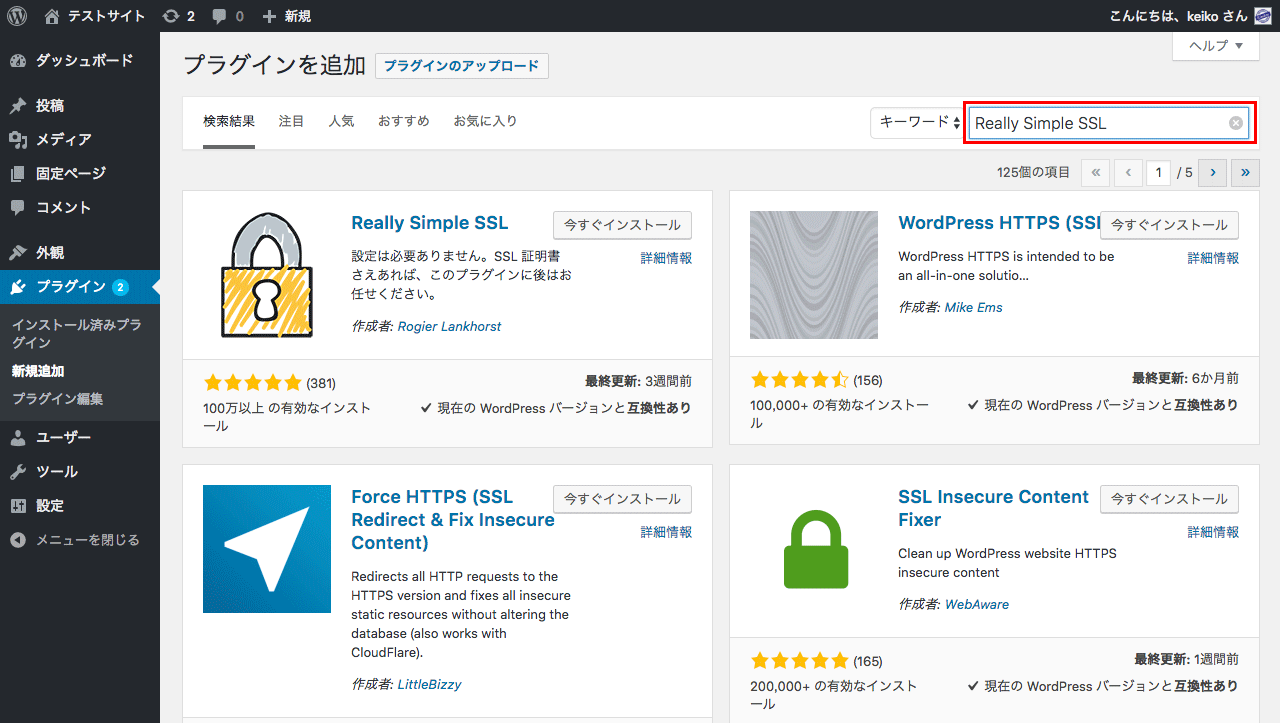The width and height of the screenshot is (1280, 723).
Task: Click the plus icon for 新規
Action: pyautogui.click(x=269, y=16)
